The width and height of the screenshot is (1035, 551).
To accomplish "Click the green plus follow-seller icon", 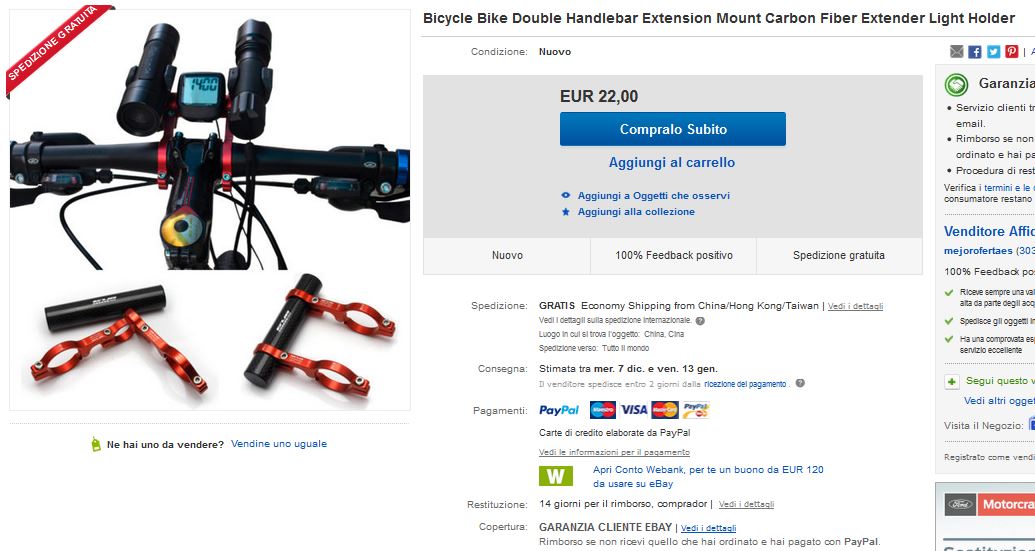I will coord(951,381).
